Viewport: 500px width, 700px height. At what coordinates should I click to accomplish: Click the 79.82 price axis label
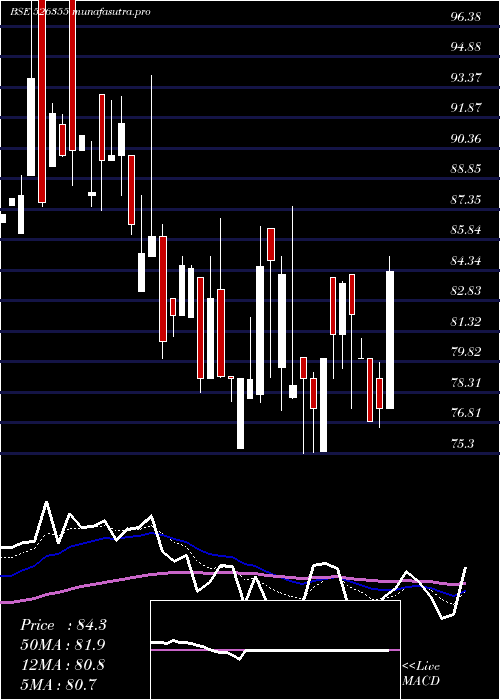point(466,352)
